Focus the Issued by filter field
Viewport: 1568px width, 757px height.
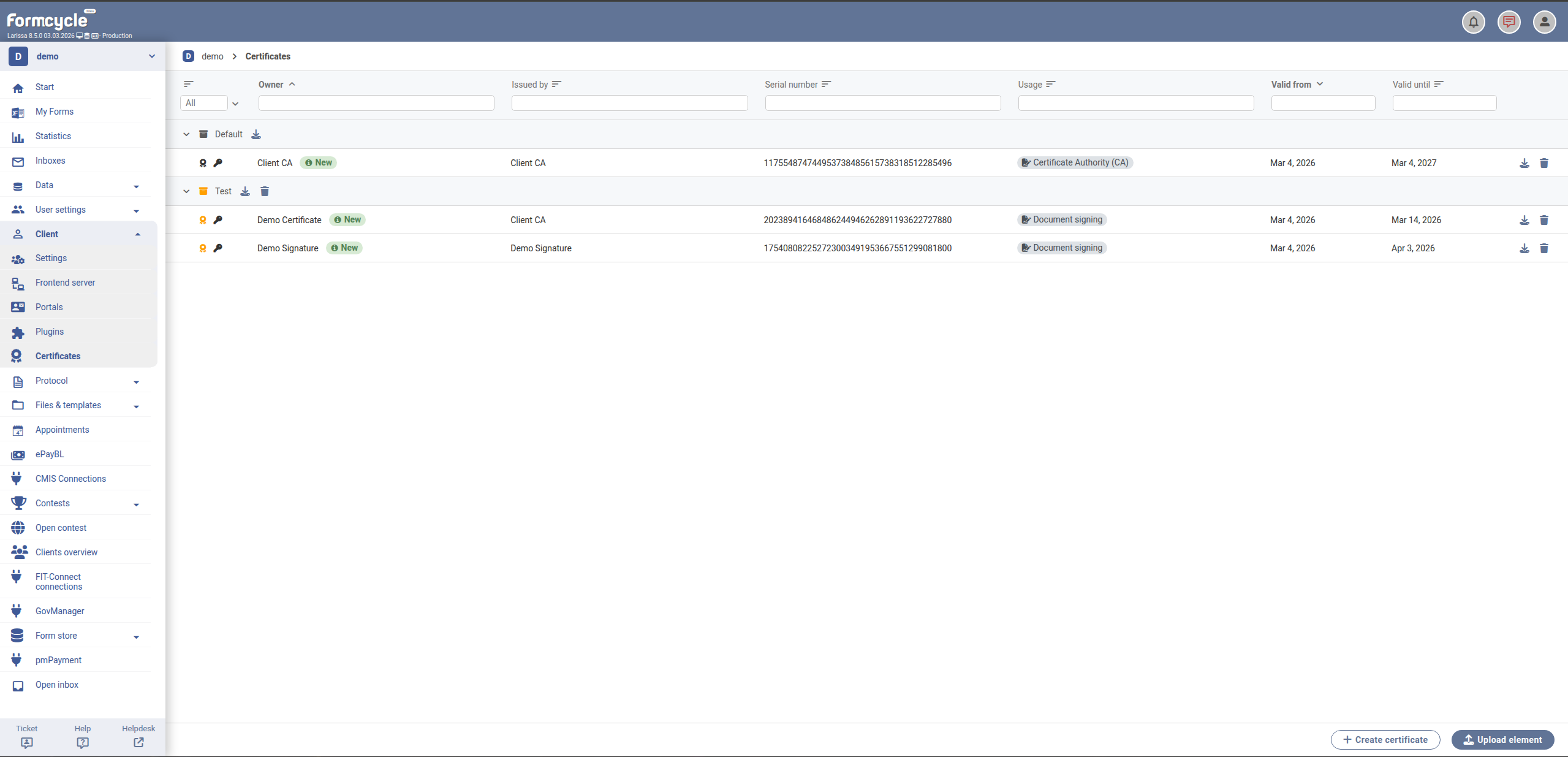pos(629,103)
